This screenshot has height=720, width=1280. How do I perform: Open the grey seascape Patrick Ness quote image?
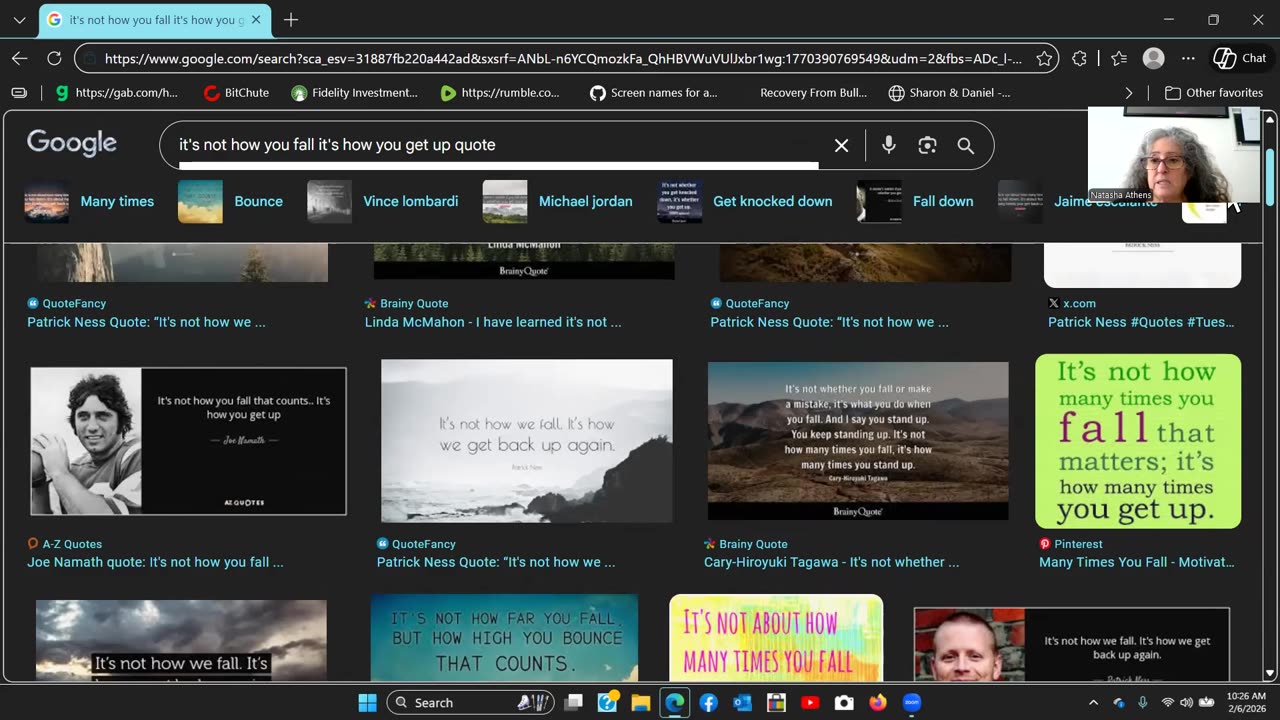[527, 441]
